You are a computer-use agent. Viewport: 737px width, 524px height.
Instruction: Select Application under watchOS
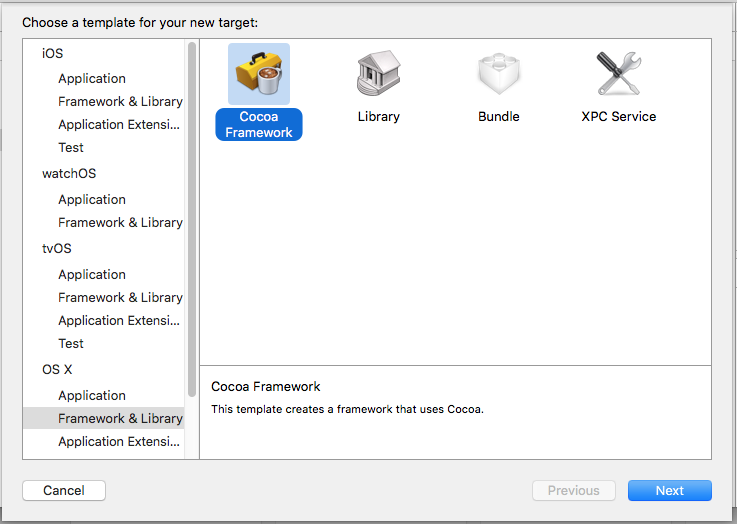[92, 199]
